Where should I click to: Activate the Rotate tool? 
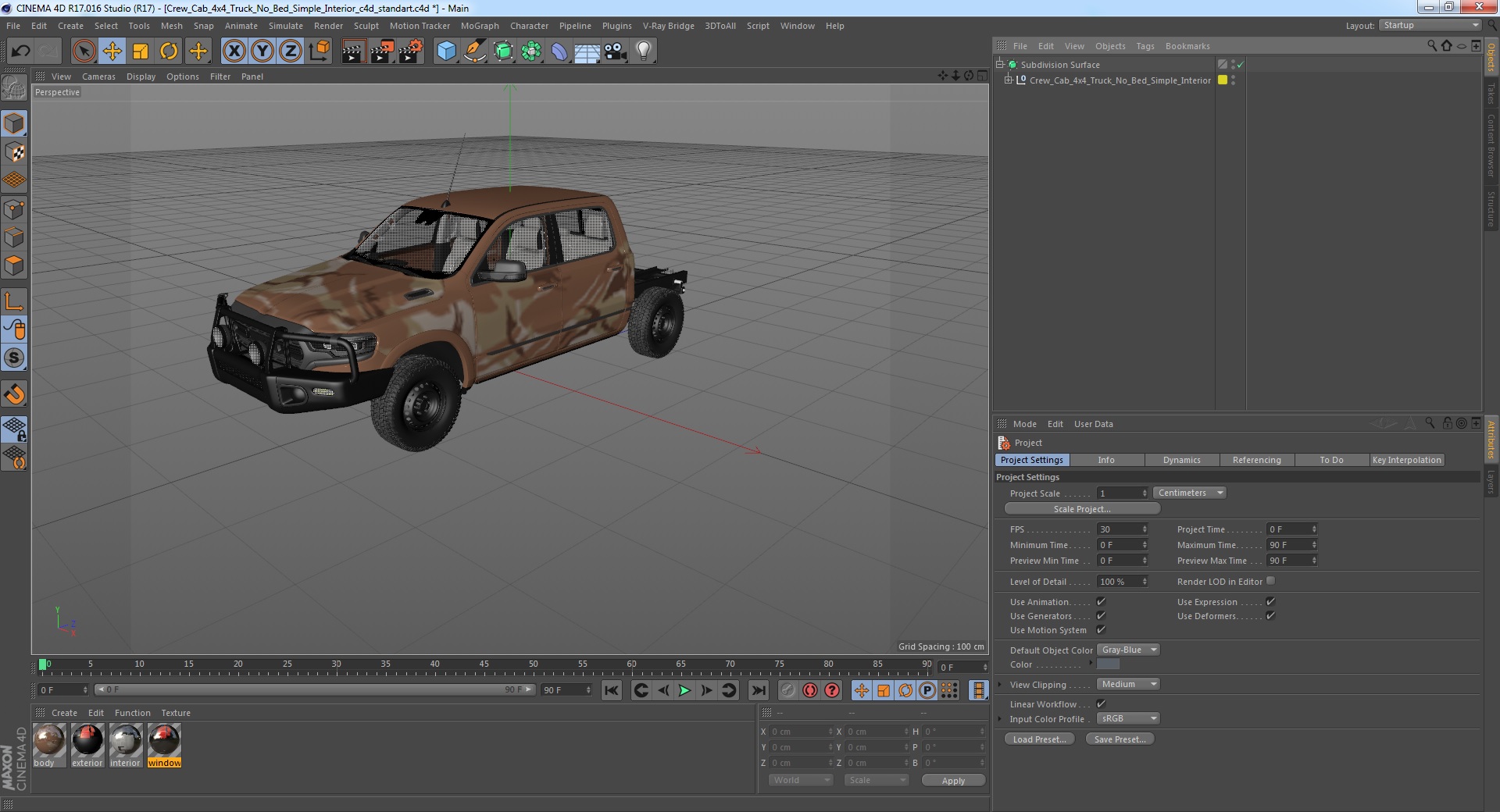169,52
